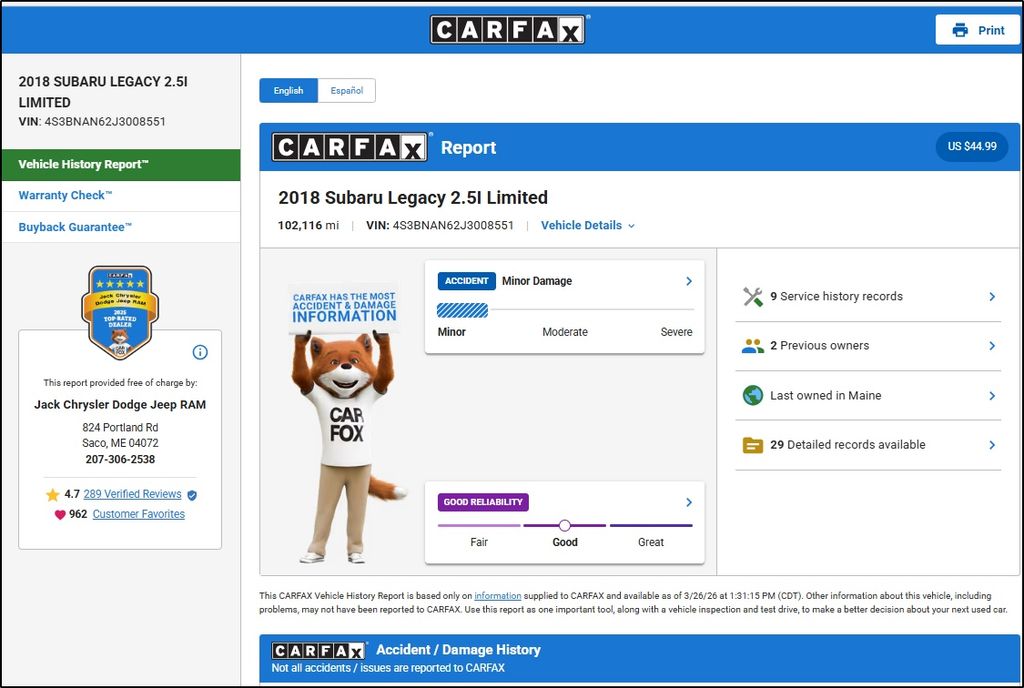Open the Customer Favorites link
This screenshot has width=1024, height=688.
pyautogui.click(x=138, y=514)
